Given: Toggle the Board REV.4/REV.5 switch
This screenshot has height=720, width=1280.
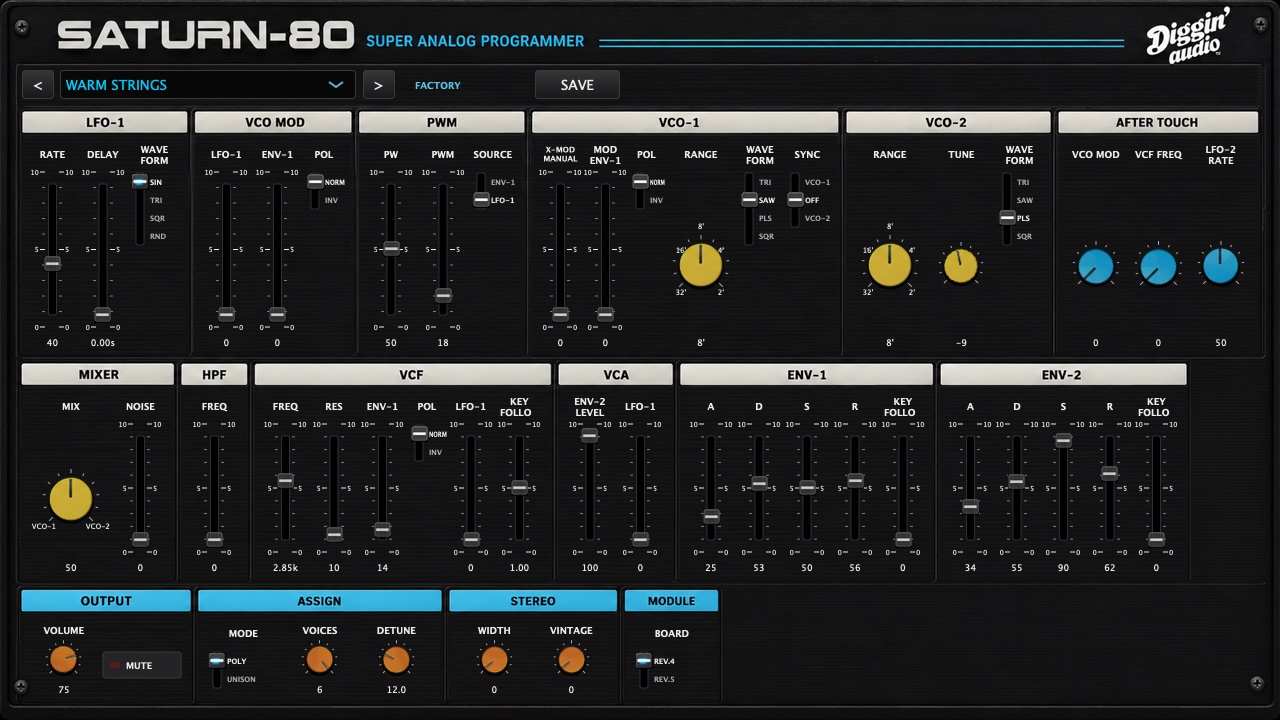Looking at the screenshot, I should 643,670.
